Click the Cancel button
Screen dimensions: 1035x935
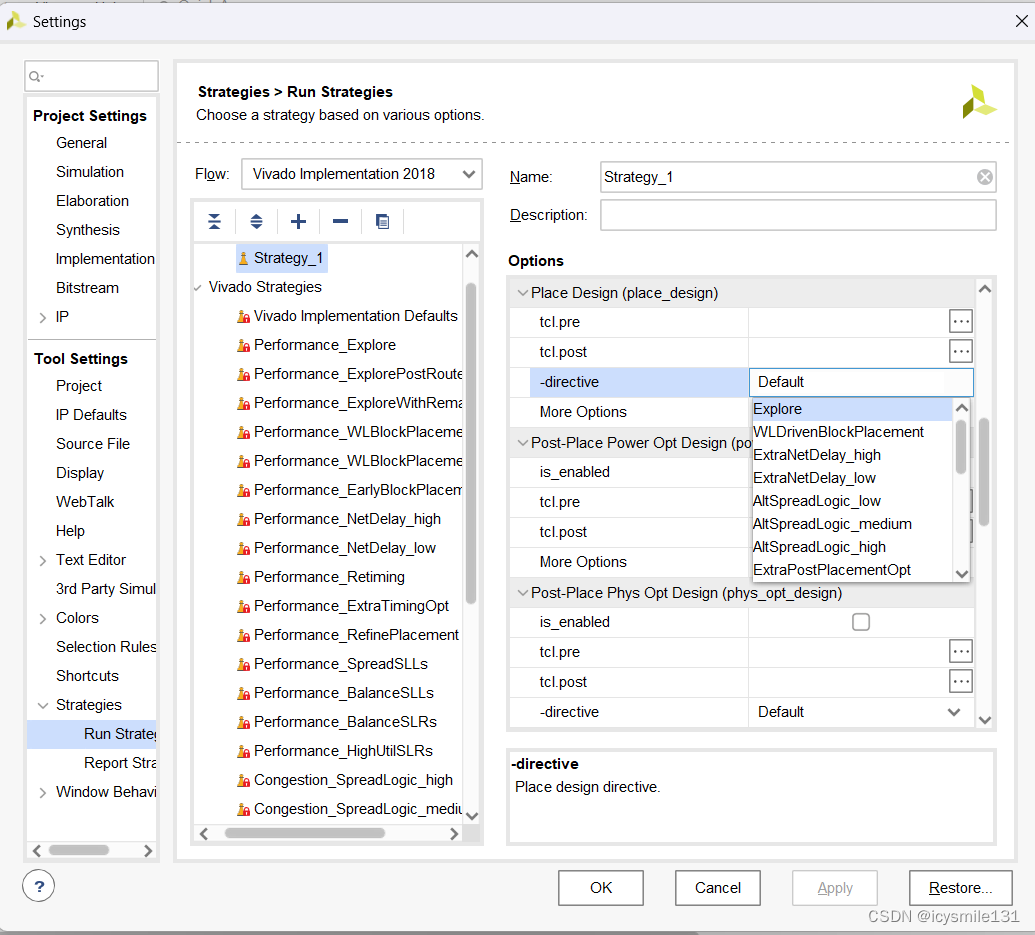click(x=718, y=888)
